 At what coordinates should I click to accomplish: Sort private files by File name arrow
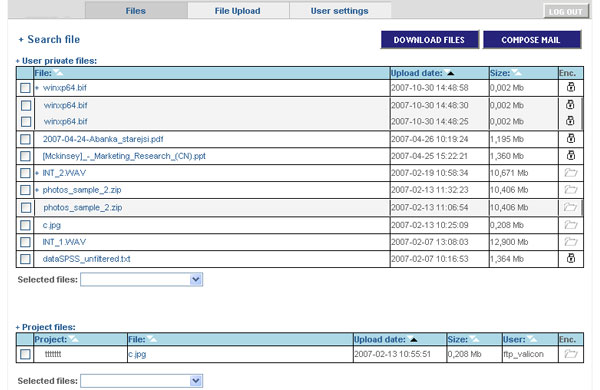58,73
